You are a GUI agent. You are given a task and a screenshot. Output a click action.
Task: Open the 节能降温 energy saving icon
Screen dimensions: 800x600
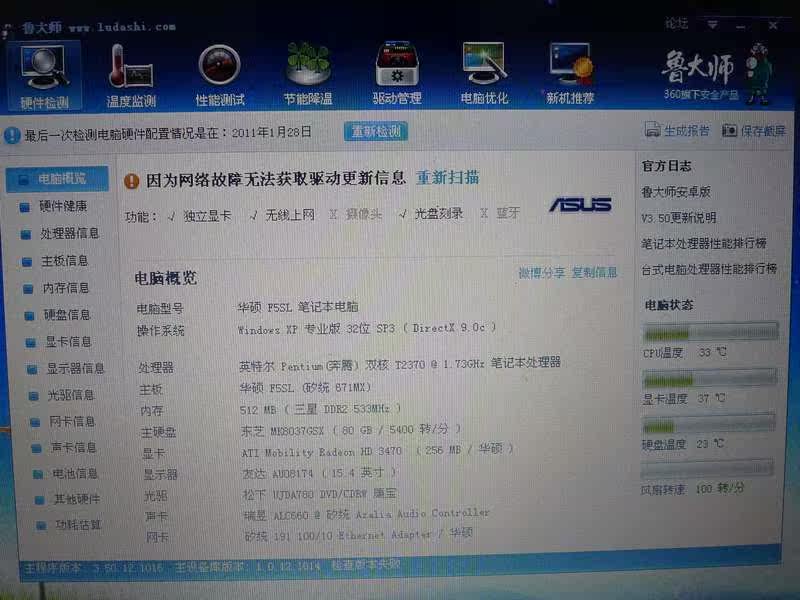pos(308,74)
